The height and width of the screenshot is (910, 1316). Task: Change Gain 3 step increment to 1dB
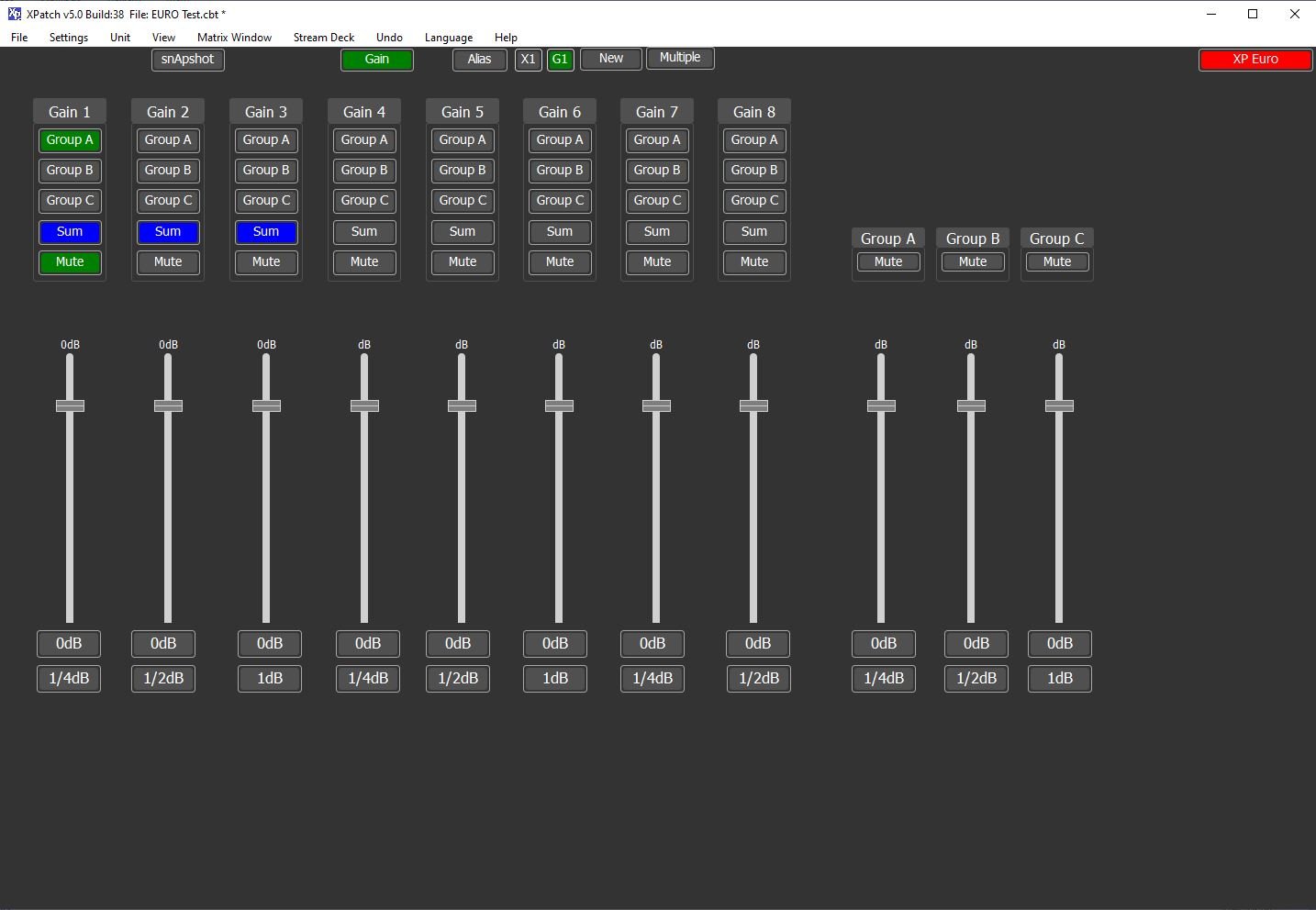(269, 679)
